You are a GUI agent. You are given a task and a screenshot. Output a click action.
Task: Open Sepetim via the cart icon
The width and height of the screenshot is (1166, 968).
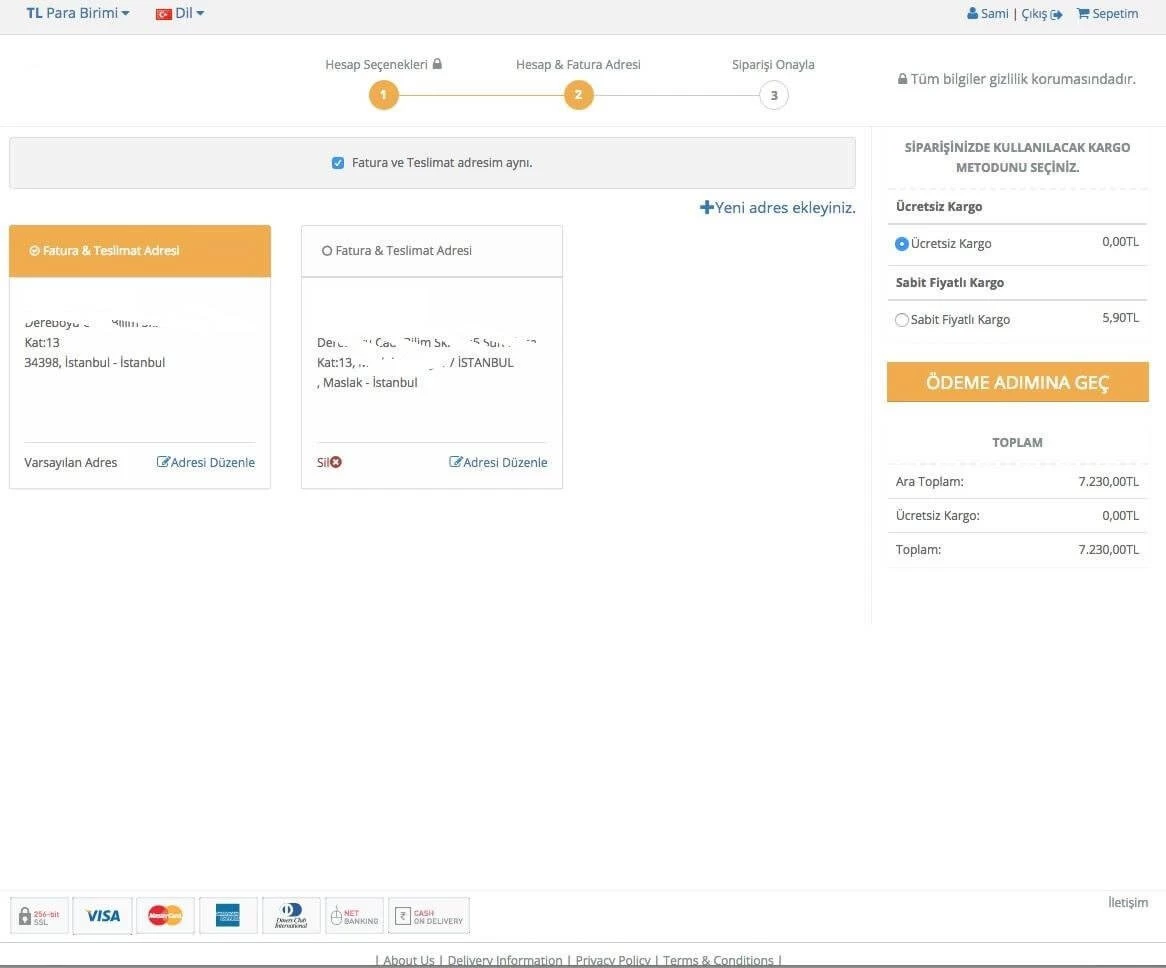pos(1107,13)
